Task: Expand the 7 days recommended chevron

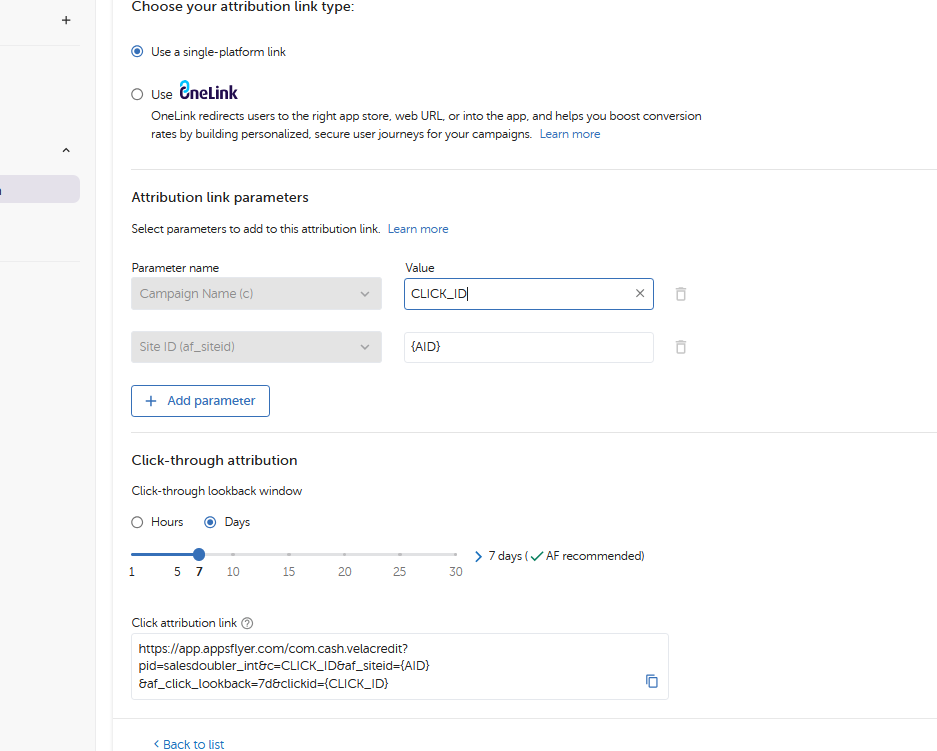Action: click(x=478, y=556)
